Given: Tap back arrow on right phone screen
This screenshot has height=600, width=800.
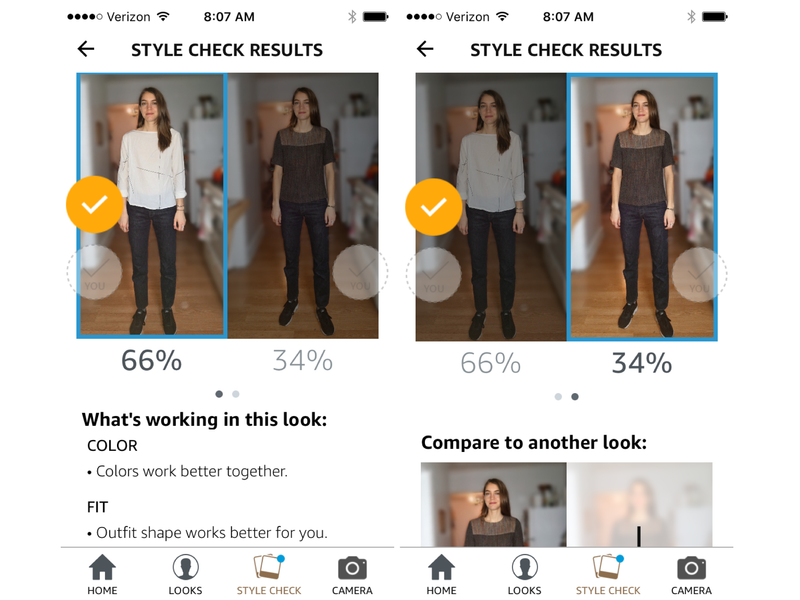Looking at the screenshot, I should [425, 49].
